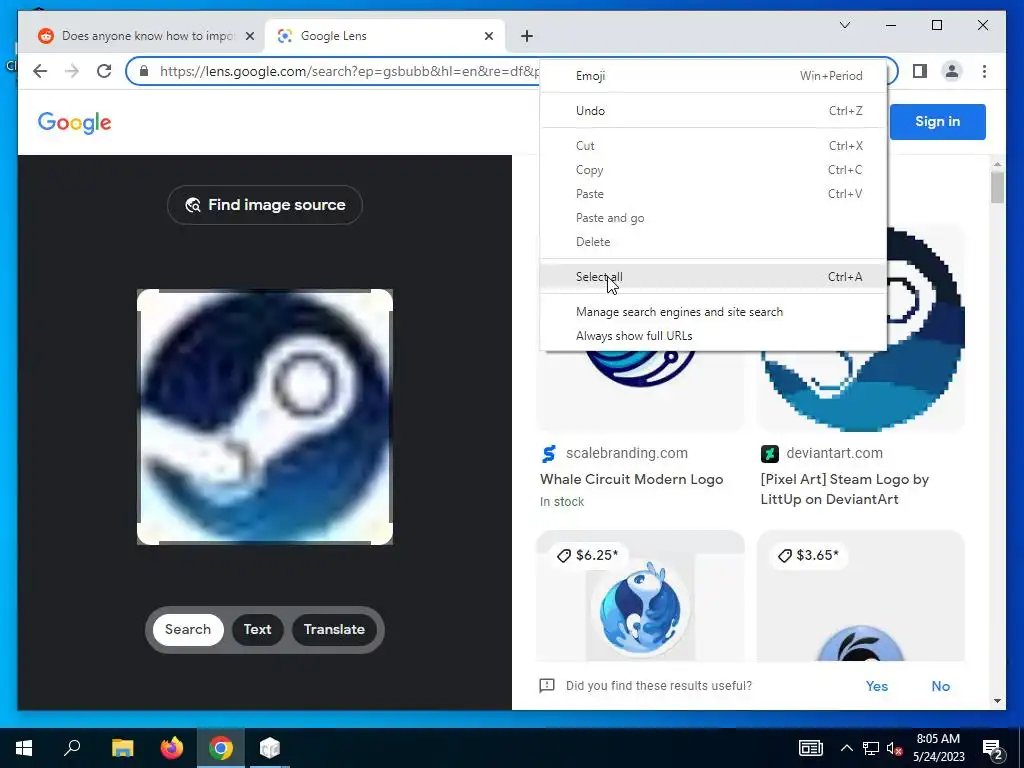Click the 'In stock' label

click(x=562, y=502)
